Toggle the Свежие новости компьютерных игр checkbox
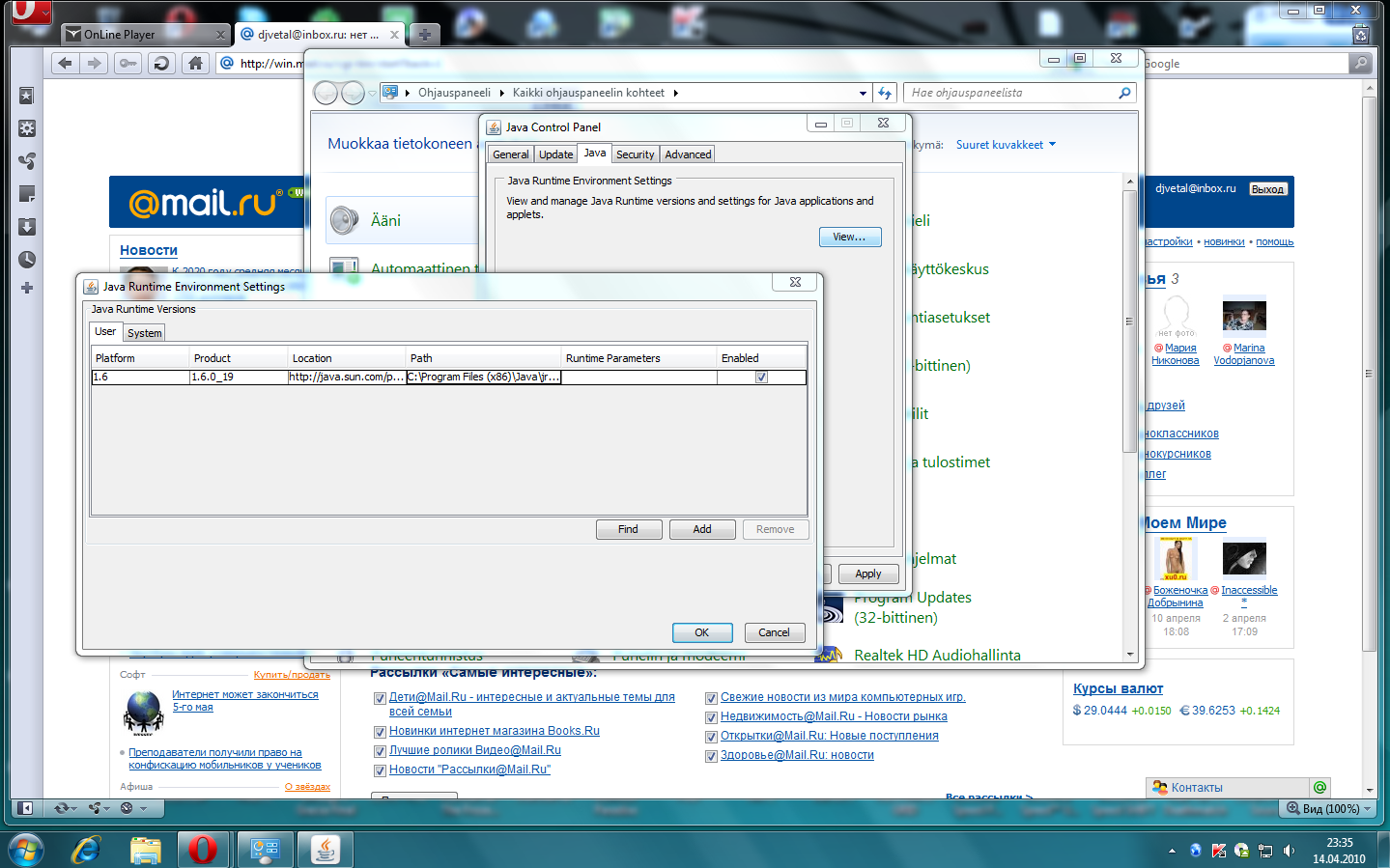This screenshot has width=1390, height=868. pos(711,698)
